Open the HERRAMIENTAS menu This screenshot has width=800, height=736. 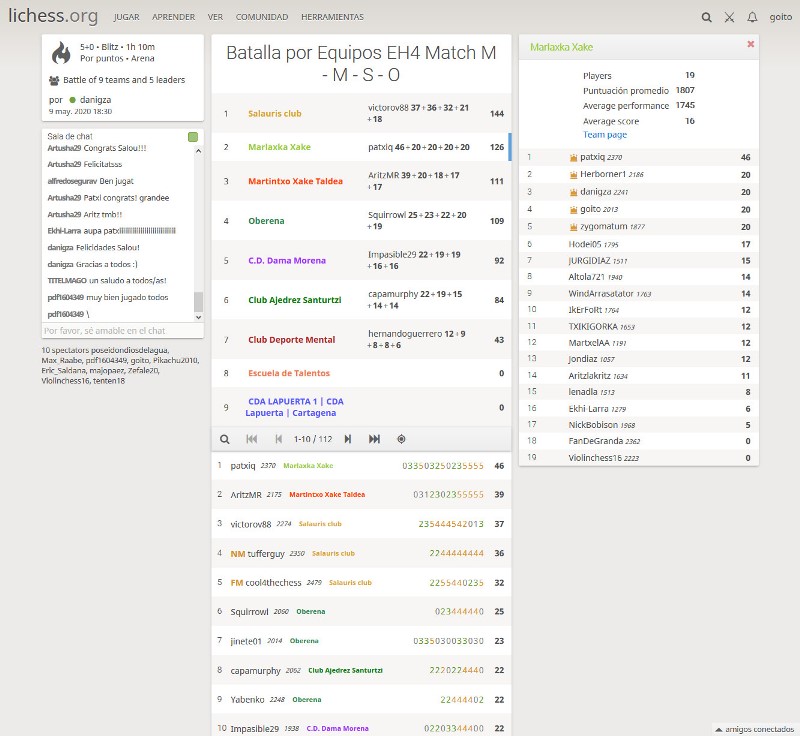pyautogui.click(x=332, y=17)
